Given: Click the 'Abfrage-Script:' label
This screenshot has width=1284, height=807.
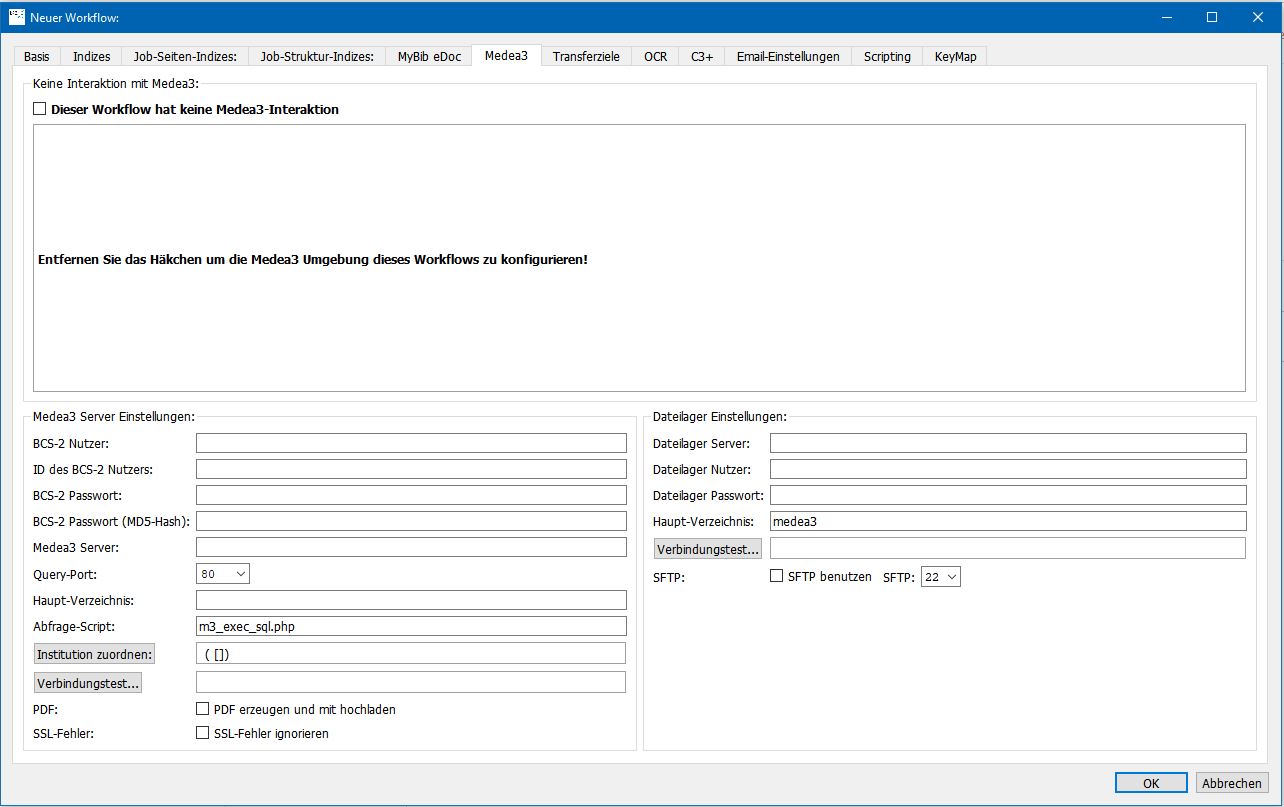Looking at the screenshot, I should click(x=74, y=626).
